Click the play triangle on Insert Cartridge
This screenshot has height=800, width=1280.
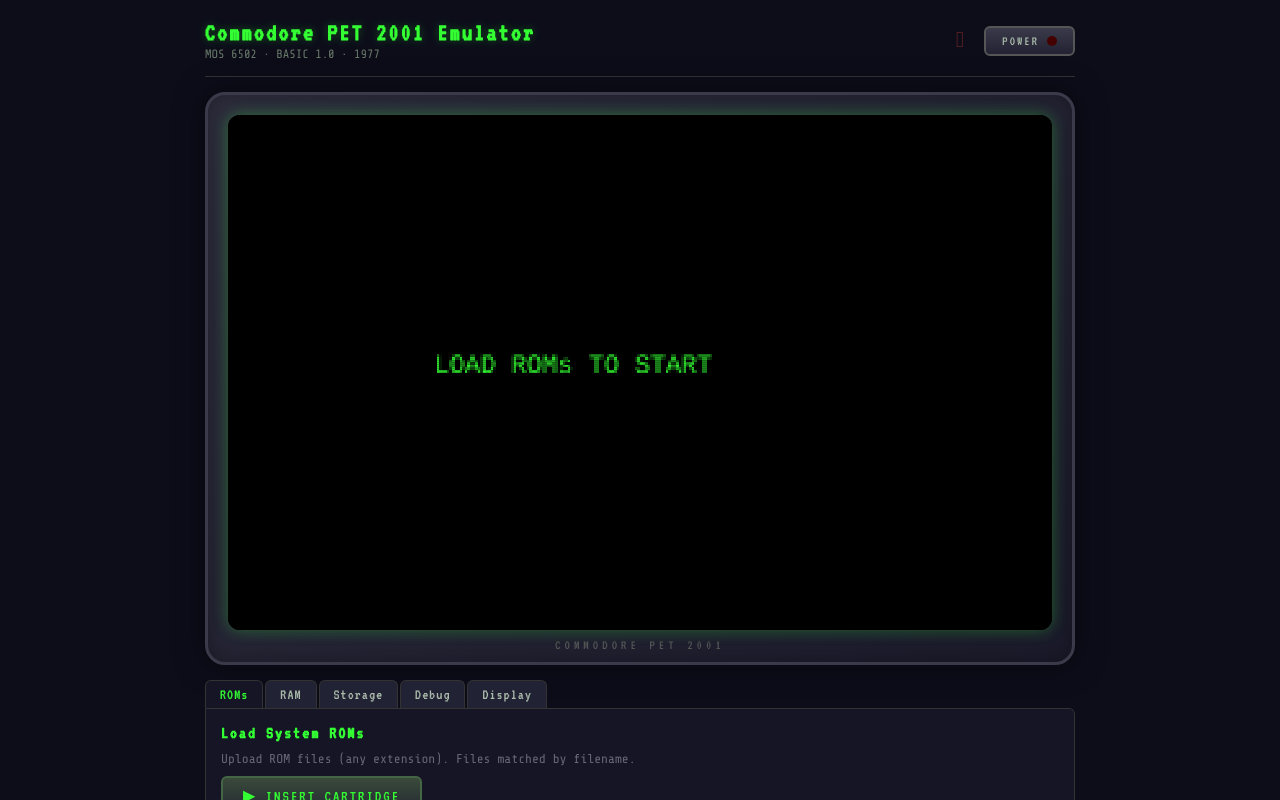249,795
